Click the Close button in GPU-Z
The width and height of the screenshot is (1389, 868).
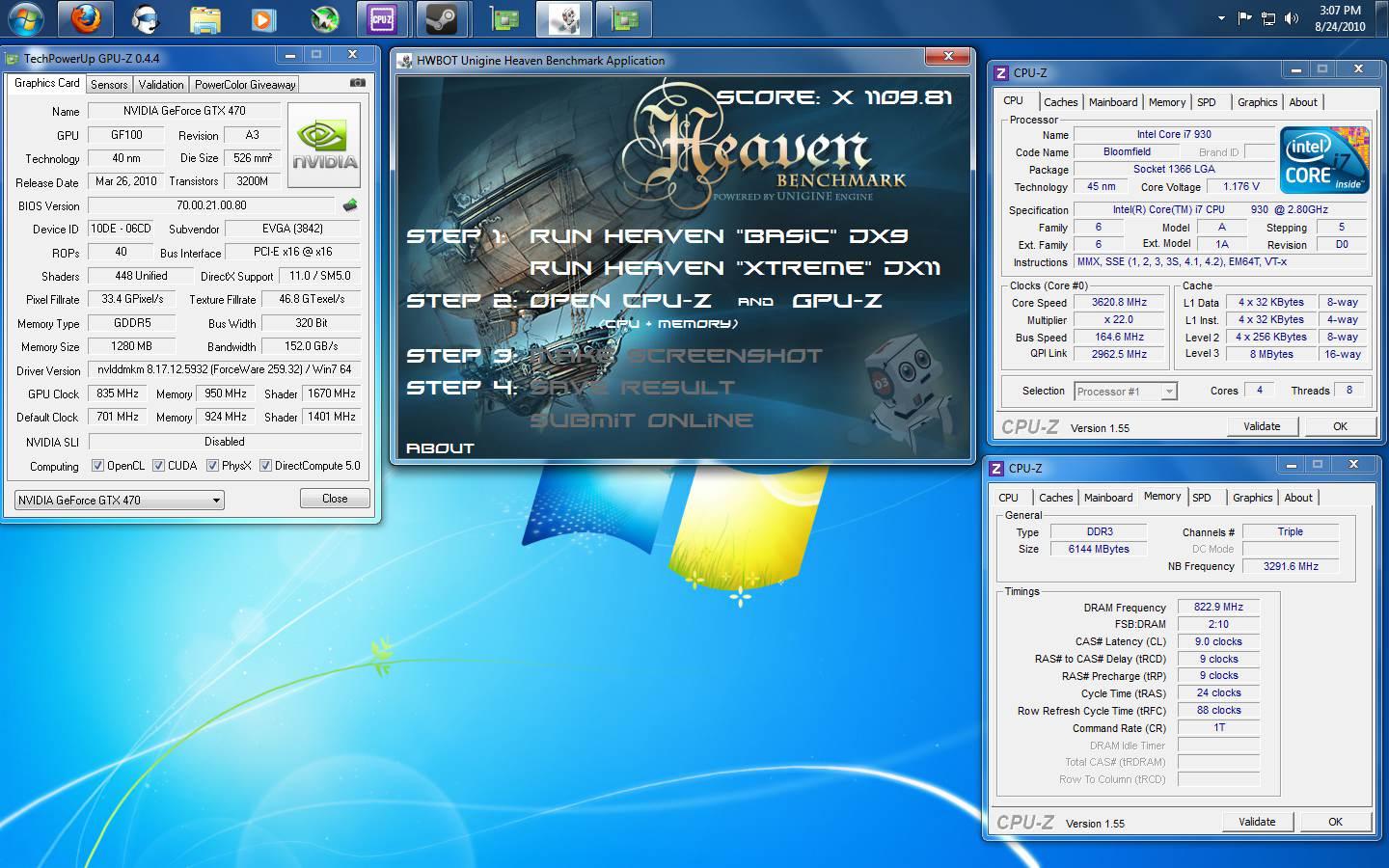(335, 499)
